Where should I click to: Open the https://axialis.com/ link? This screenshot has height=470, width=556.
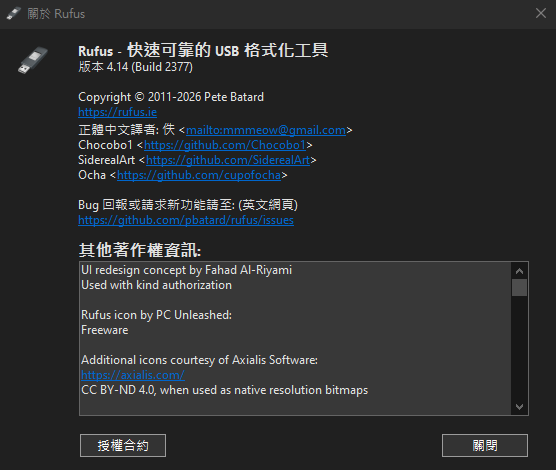133,375
